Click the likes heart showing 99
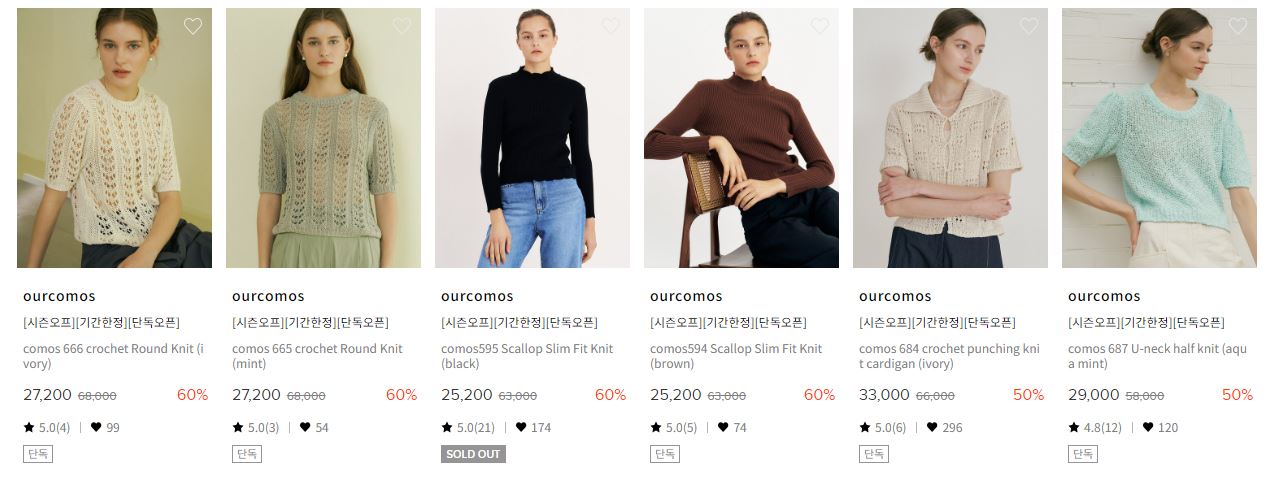 [96, 427]
